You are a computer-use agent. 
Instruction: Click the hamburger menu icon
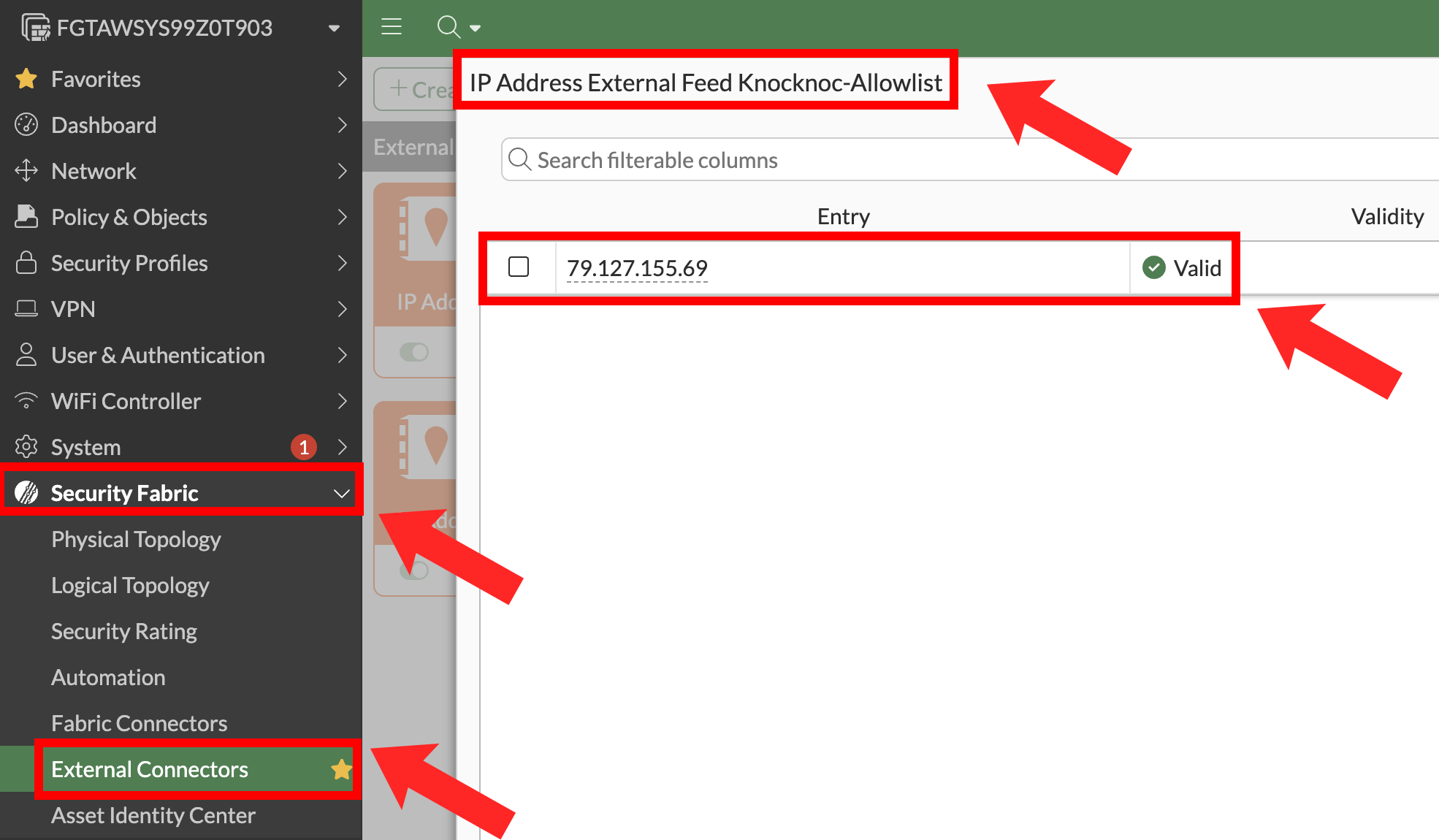click(x=392, y=28)
